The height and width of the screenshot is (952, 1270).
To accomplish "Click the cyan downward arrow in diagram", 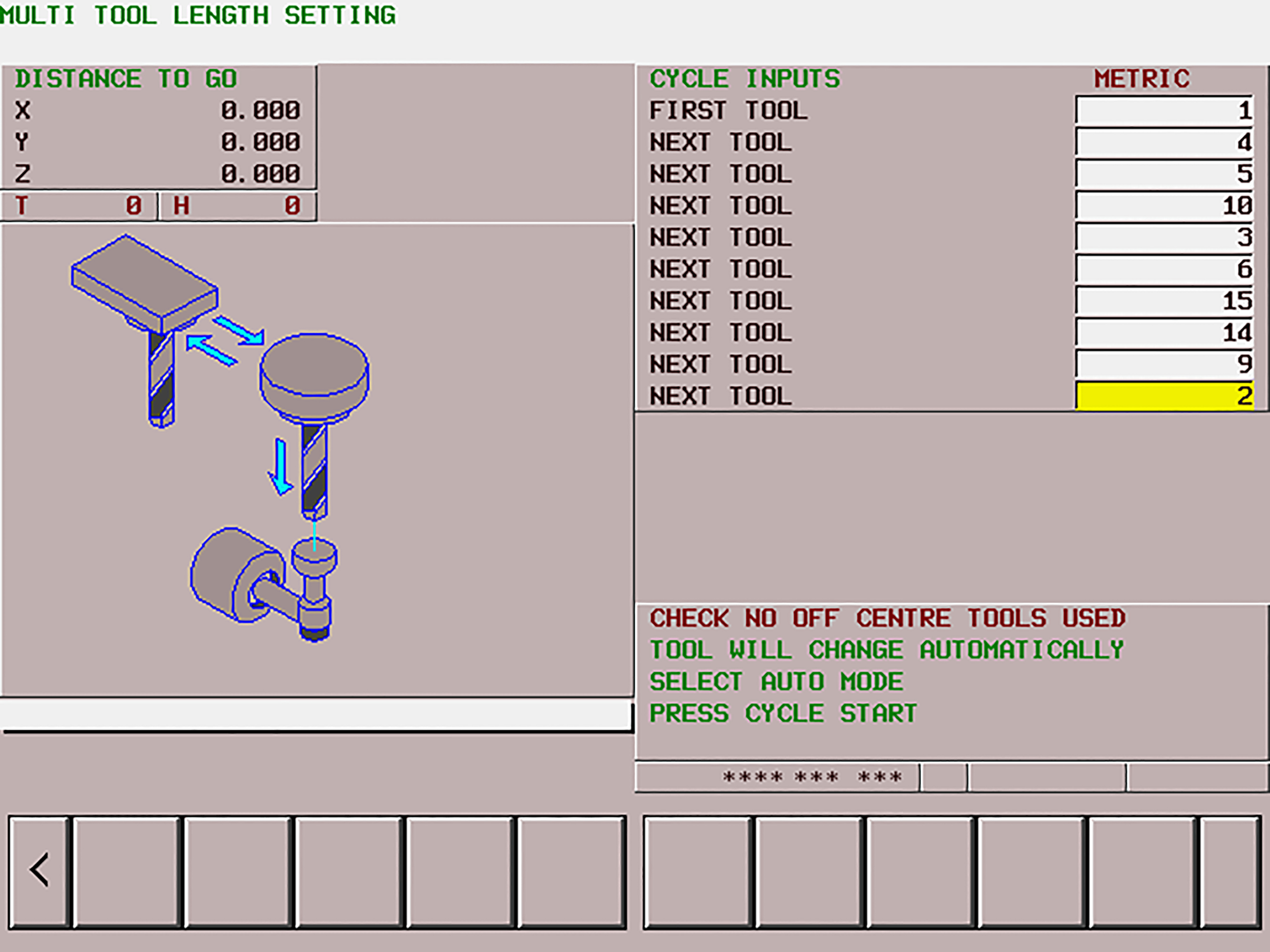I will [x=281, y=466].
